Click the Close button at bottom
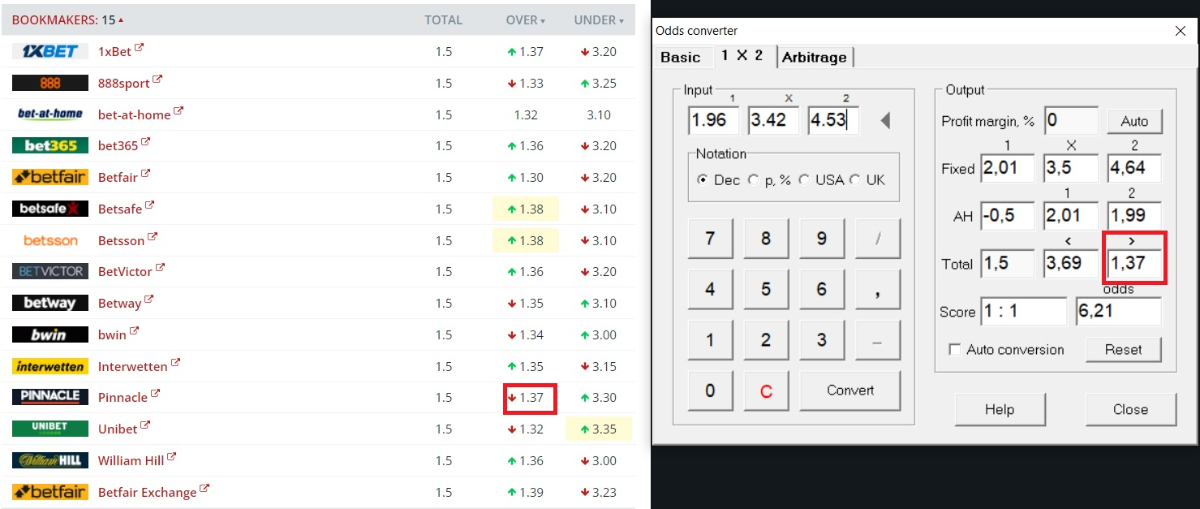Screen dimensions: 1200x509 click(1130, 409)
